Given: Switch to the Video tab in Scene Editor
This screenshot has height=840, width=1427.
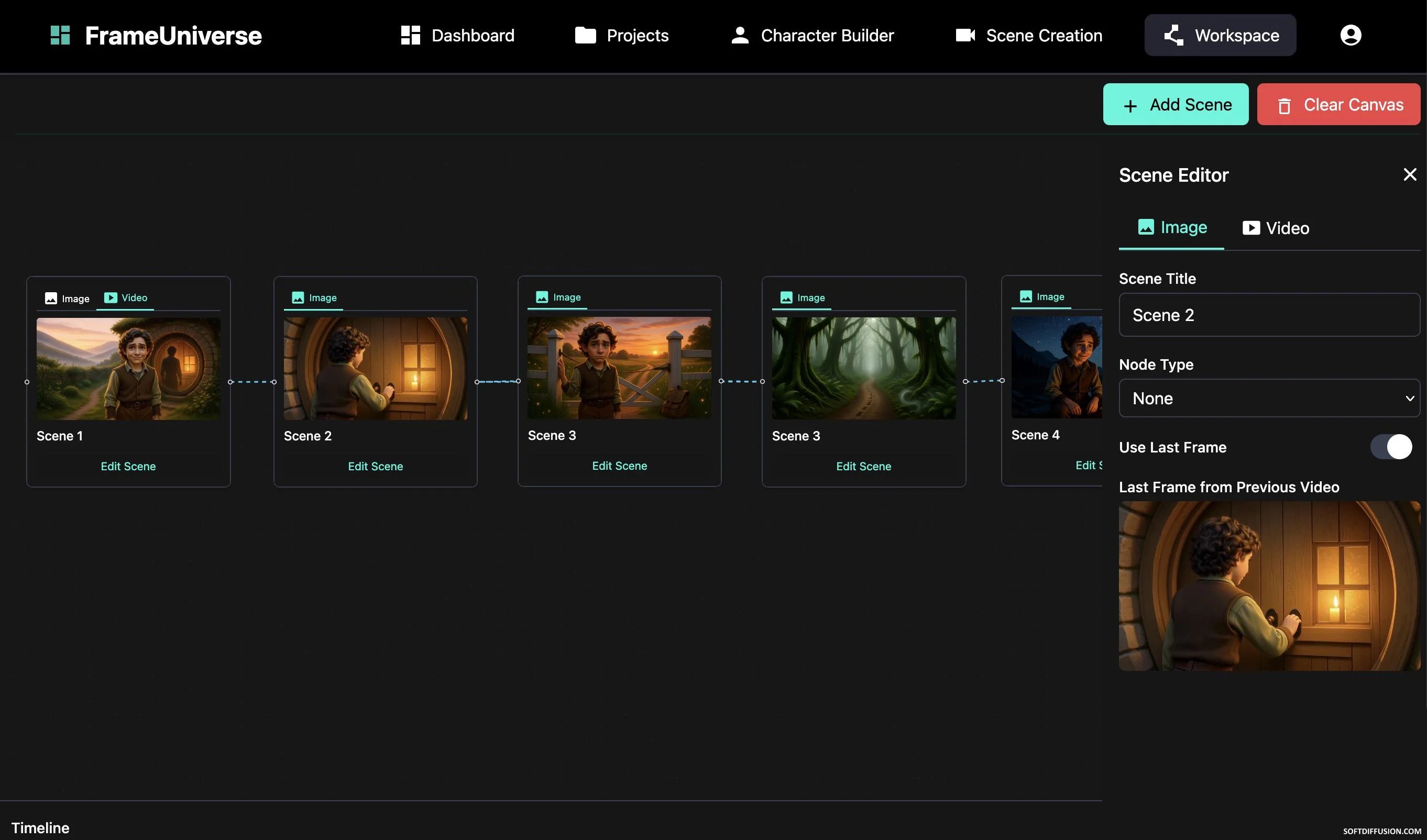Looking at the screenshot, I should coord(1275,228).
